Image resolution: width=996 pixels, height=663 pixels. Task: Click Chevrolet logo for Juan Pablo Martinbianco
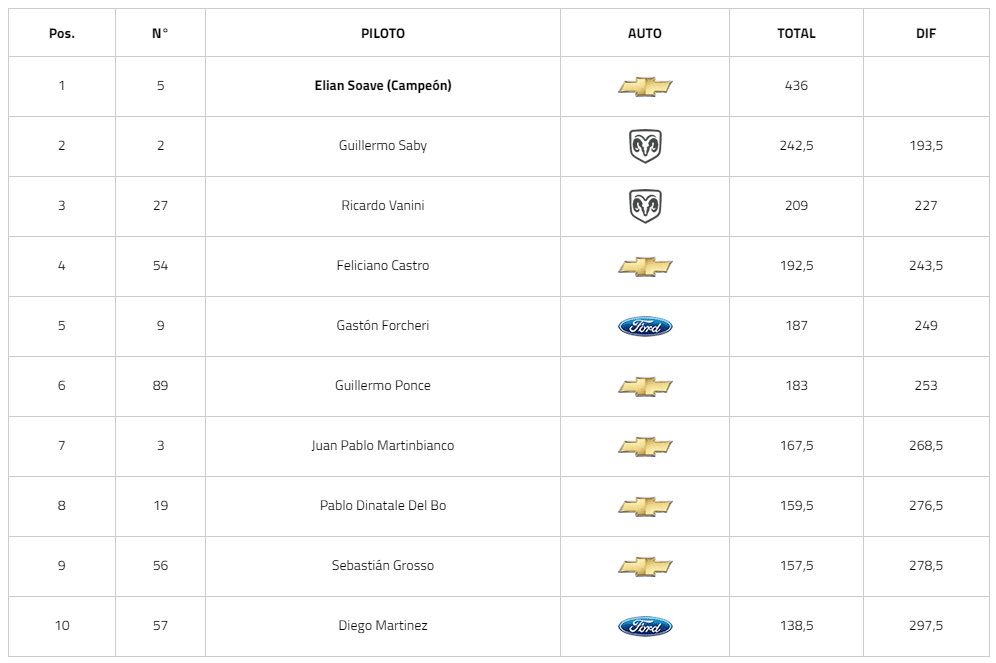(645, 446)
